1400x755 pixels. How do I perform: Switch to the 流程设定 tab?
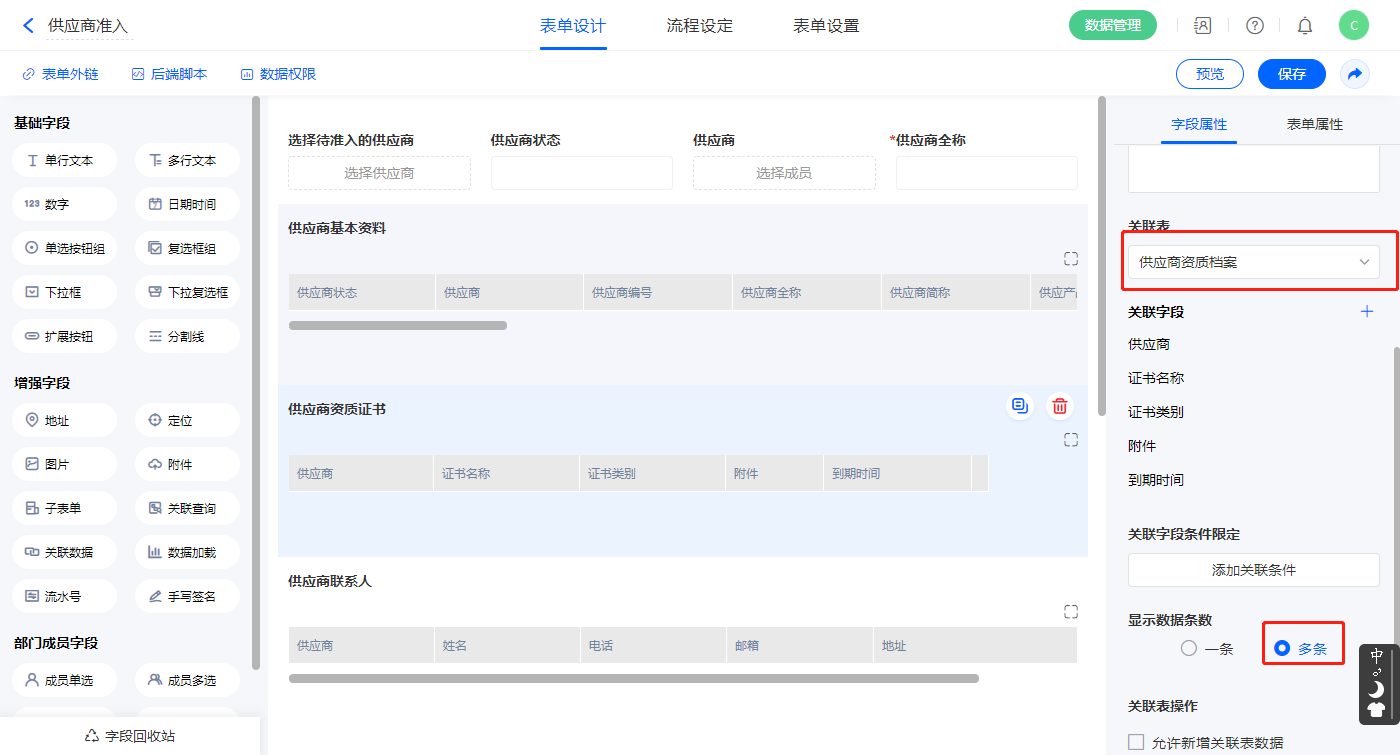tap(699, 26)
